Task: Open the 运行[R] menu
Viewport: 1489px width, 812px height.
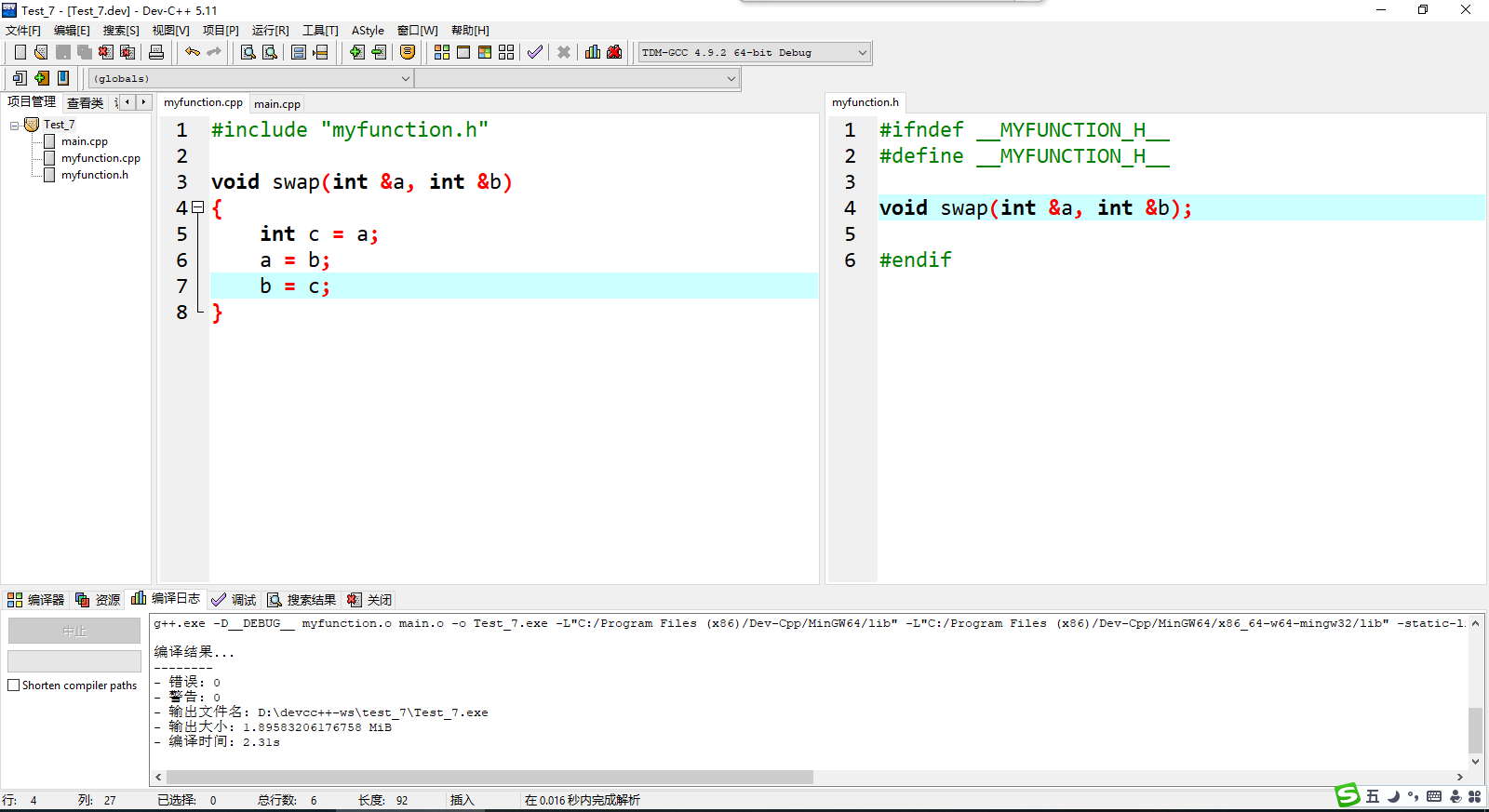Action: [x=270, y=31]
